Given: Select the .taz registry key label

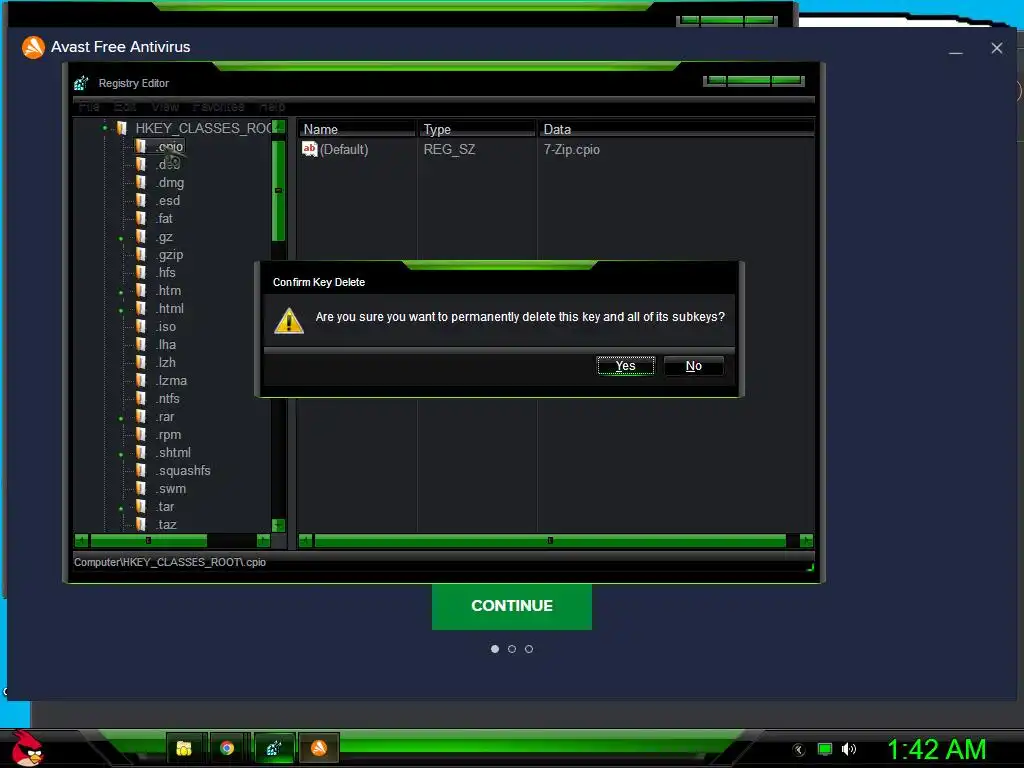Looking at the screenshot, I should (166, 524).
